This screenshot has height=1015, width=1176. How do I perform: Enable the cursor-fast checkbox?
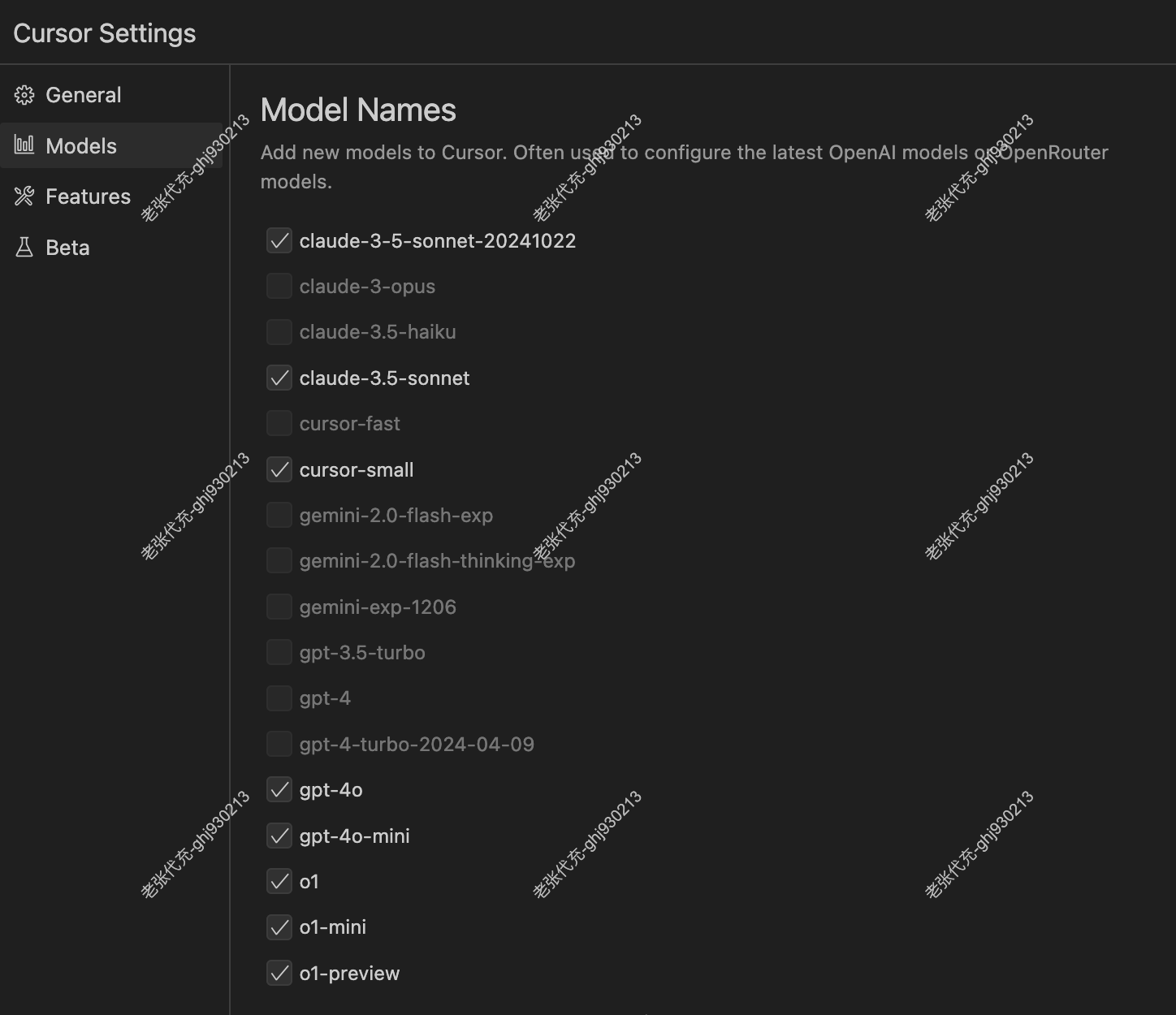(x=279, y=423)
